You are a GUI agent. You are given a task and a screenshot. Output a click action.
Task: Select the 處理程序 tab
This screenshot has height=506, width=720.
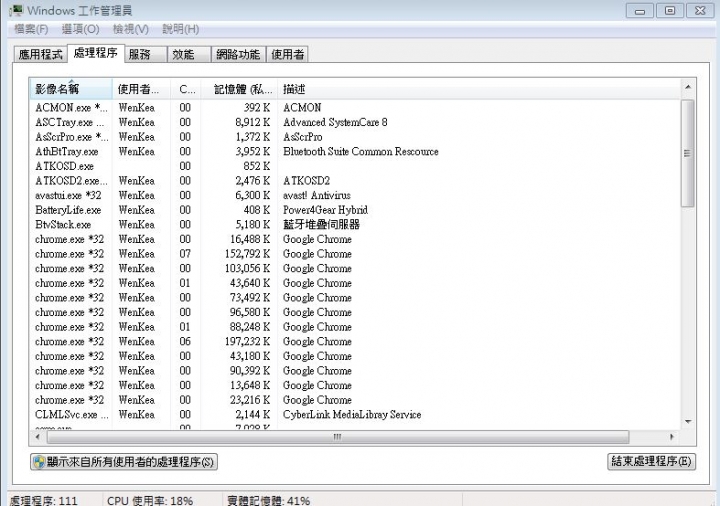(x=96, y=53)
